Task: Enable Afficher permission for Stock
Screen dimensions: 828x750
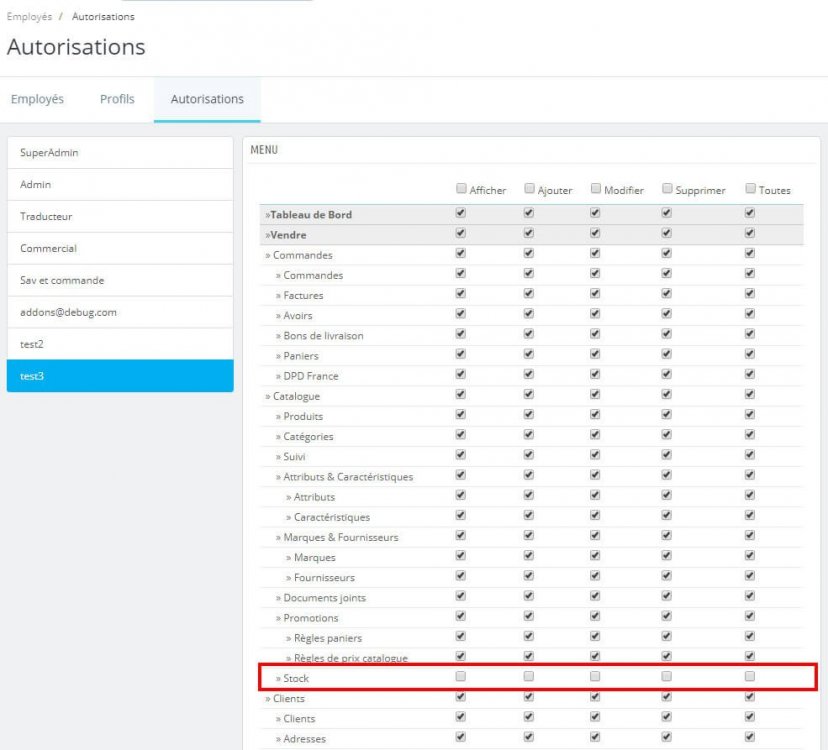Action: [460, 676]
